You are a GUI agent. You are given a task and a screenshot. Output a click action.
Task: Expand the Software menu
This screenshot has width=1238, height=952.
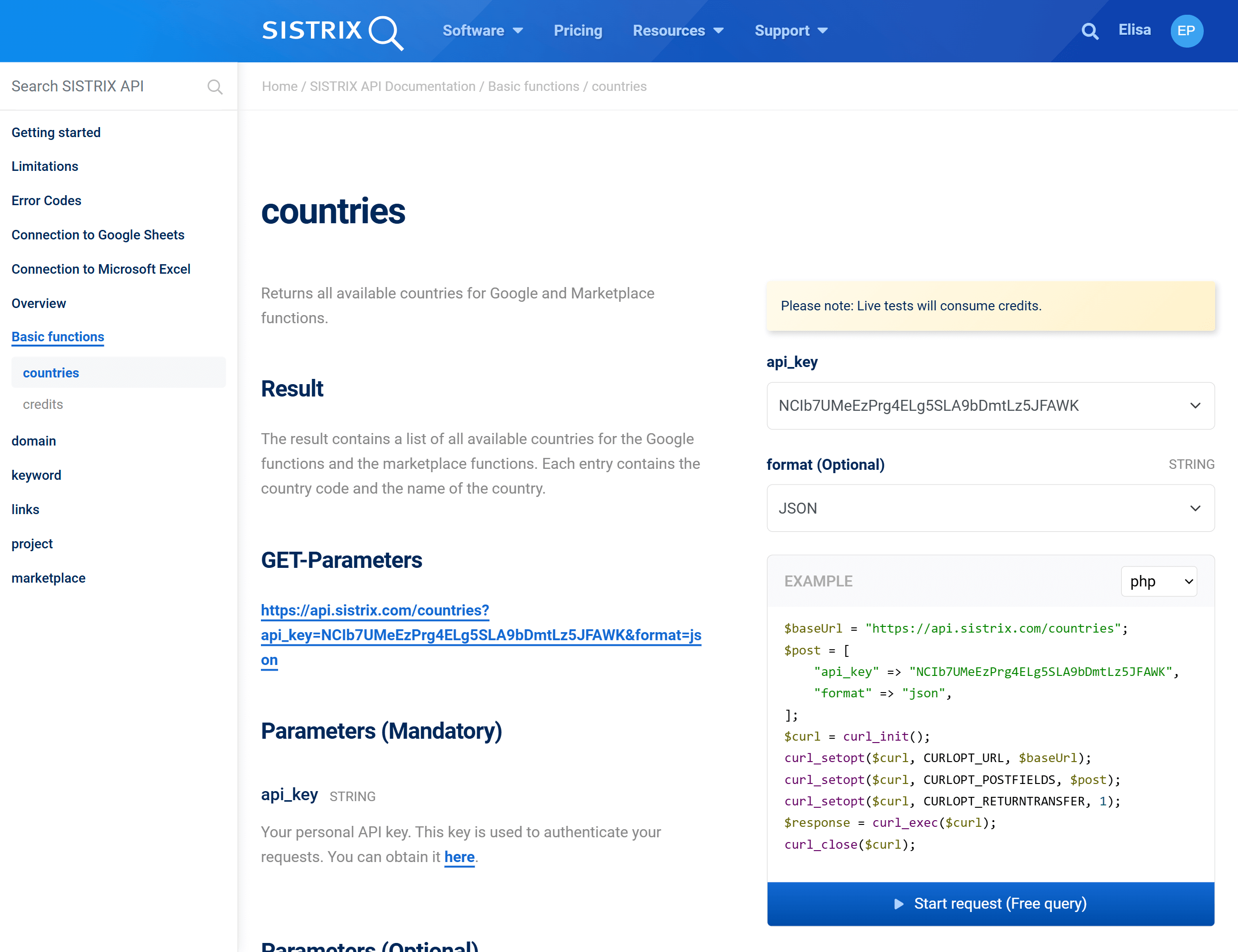tap(482, 30)
